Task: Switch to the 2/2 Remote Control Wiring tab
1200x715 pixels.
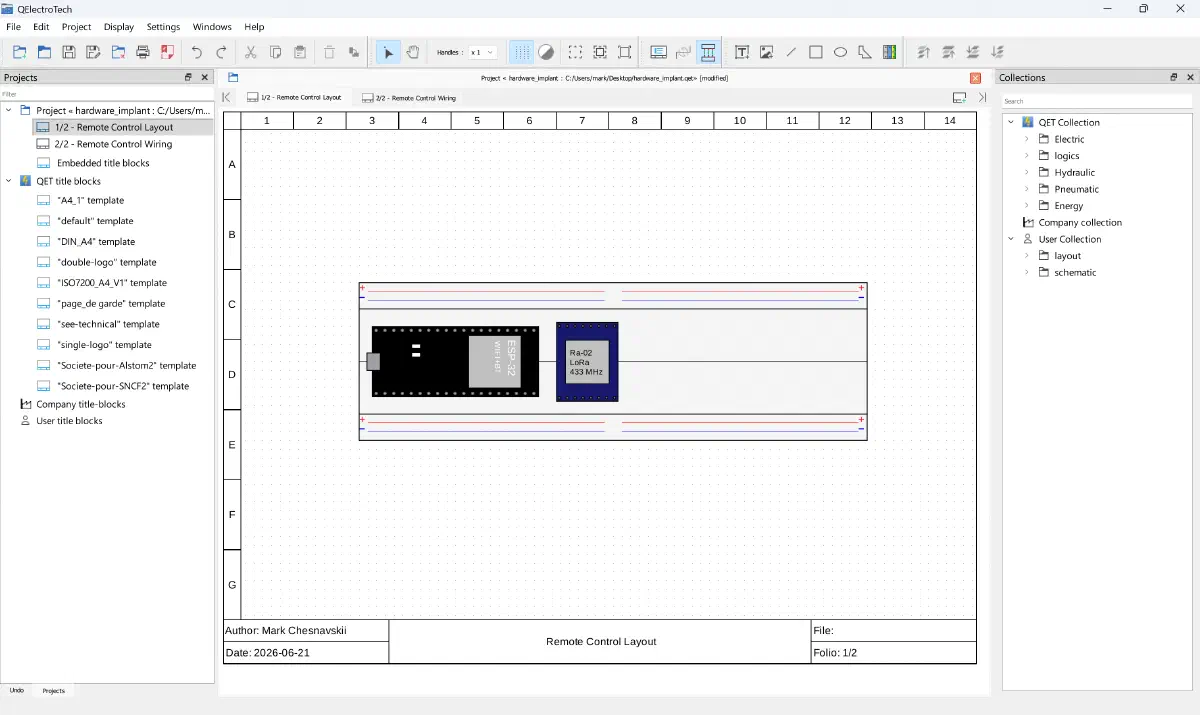Action: [409, 98]
